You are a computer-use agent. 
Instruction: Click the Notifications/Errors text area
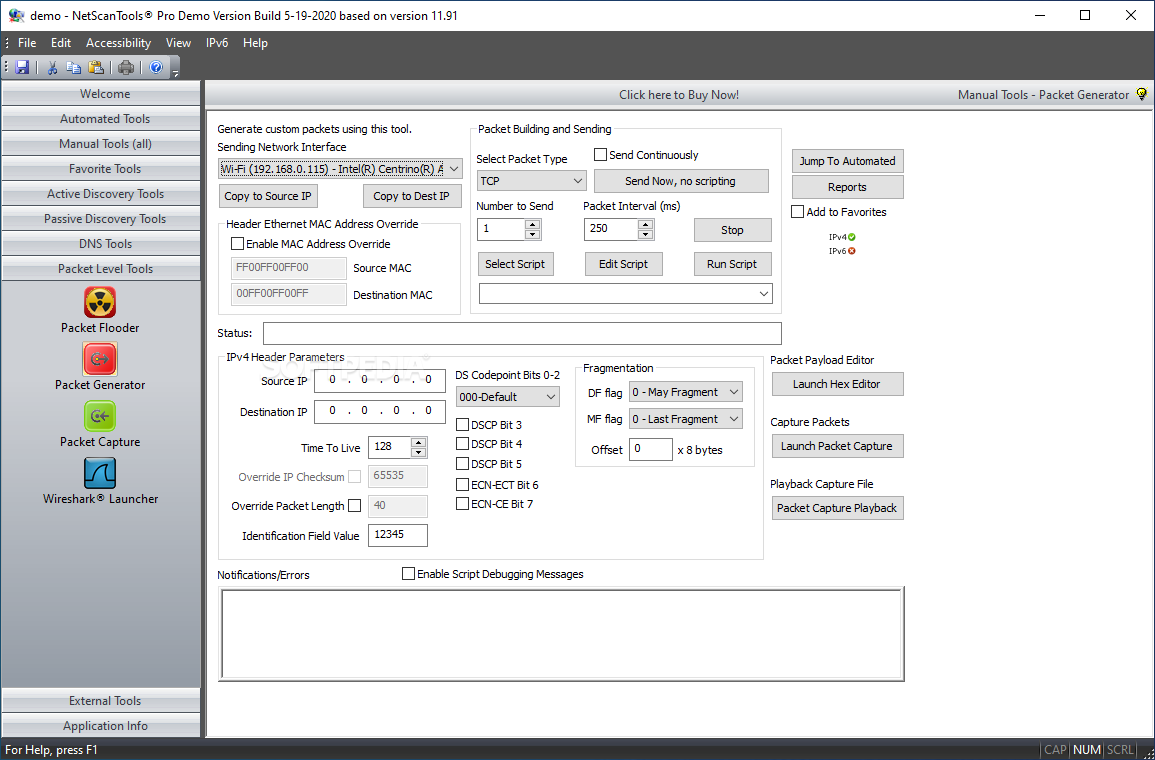[561, 634]
